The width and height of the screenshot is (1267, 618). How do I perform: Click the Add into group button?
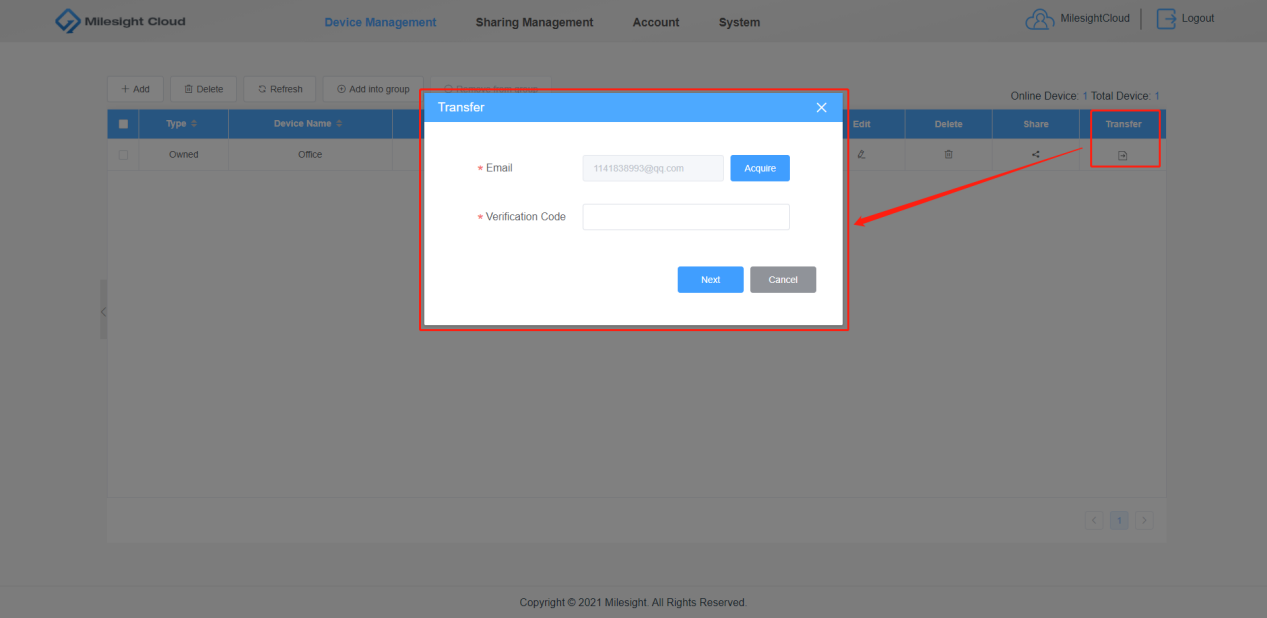(x=373, y=89)
